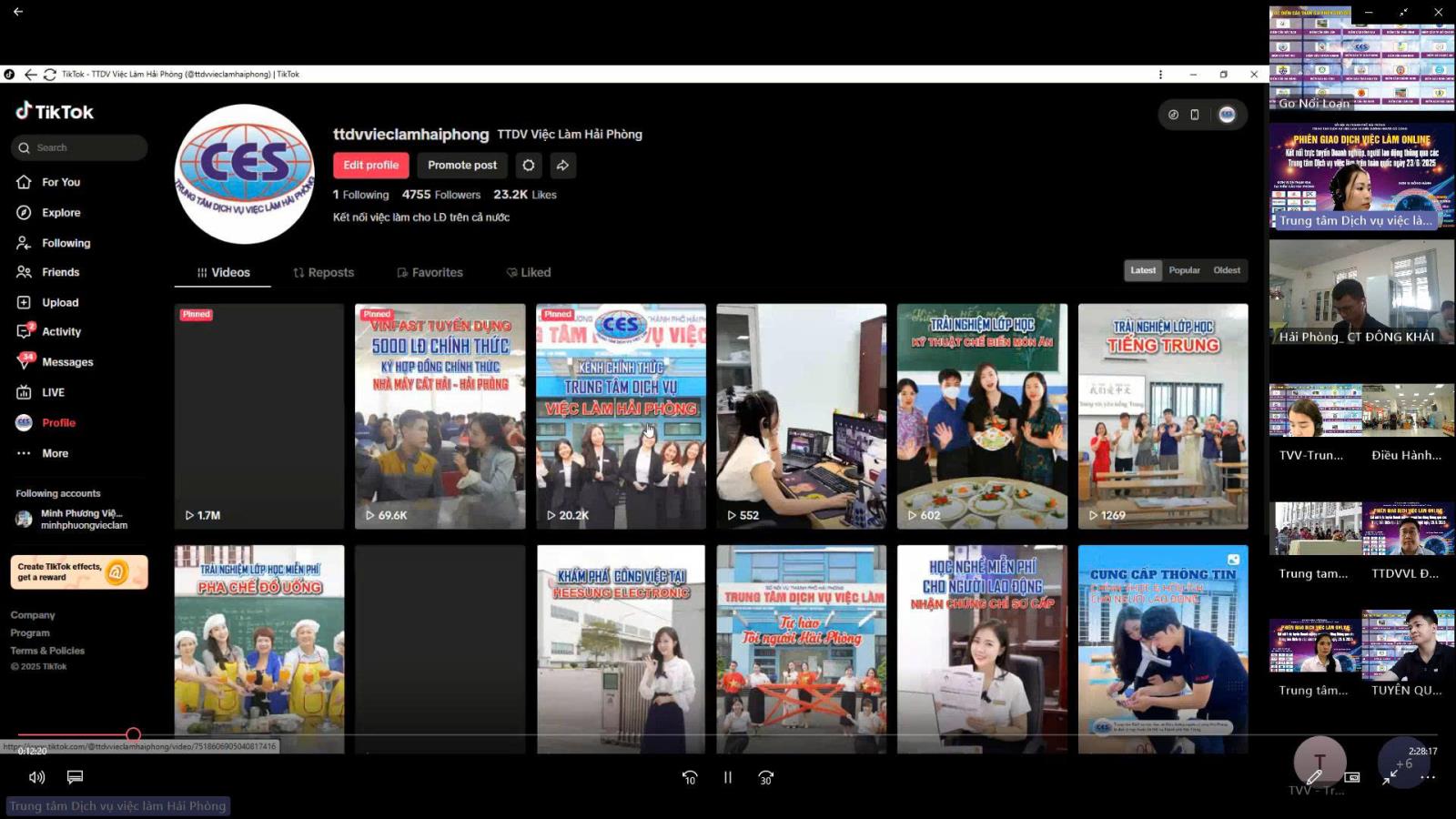Click the picture-in-picture icon in the player
The width and height of the screenshot is (1456, 819).
[1352, 777]
